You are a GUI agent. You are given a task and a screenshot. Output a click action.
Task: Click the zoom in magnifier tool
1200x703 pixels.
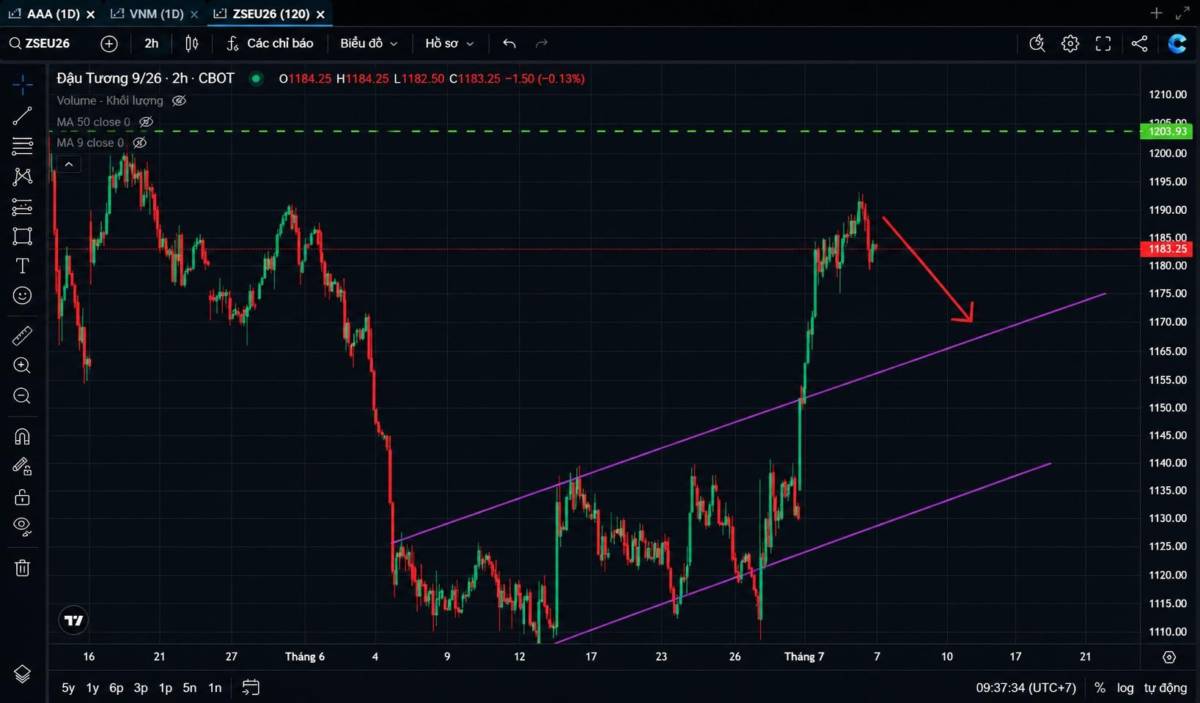(x=22, y=366)
